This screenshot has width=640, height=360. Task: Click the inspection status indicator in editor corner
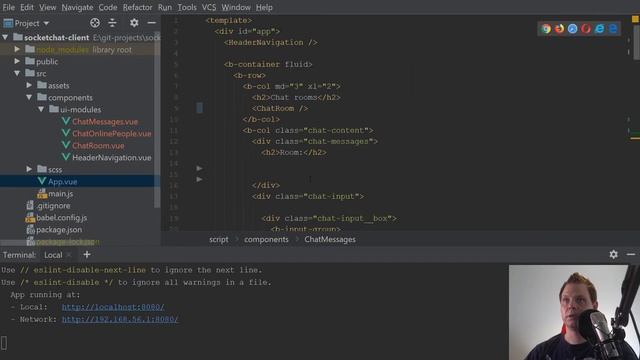click(635, 19)
